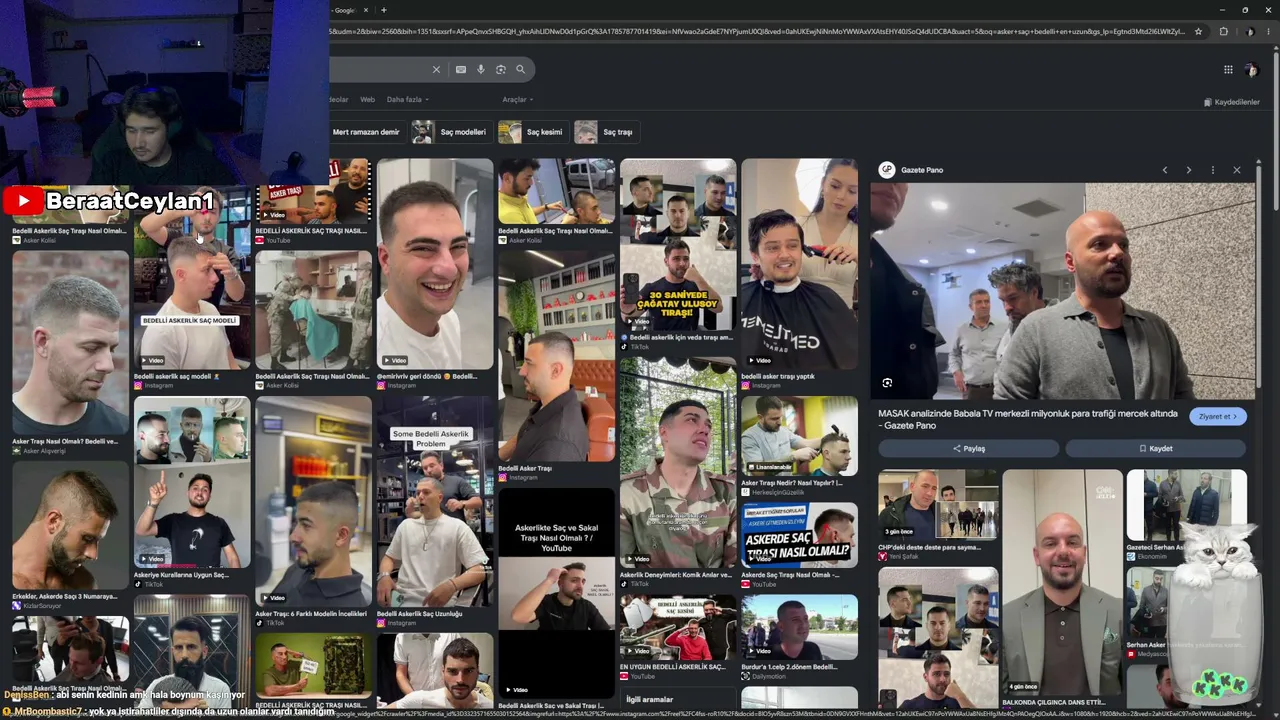
Task: Open Kaydedilenler saved items
Action: pyautogui.click(x=1231, y=102)
